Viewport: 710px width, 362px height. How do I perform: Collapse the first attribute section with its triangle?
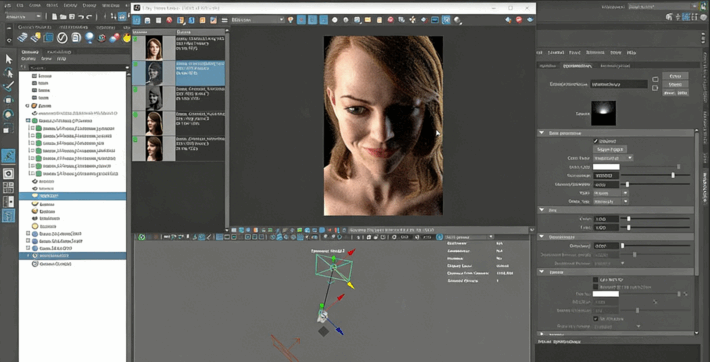[x=542, y=133]
